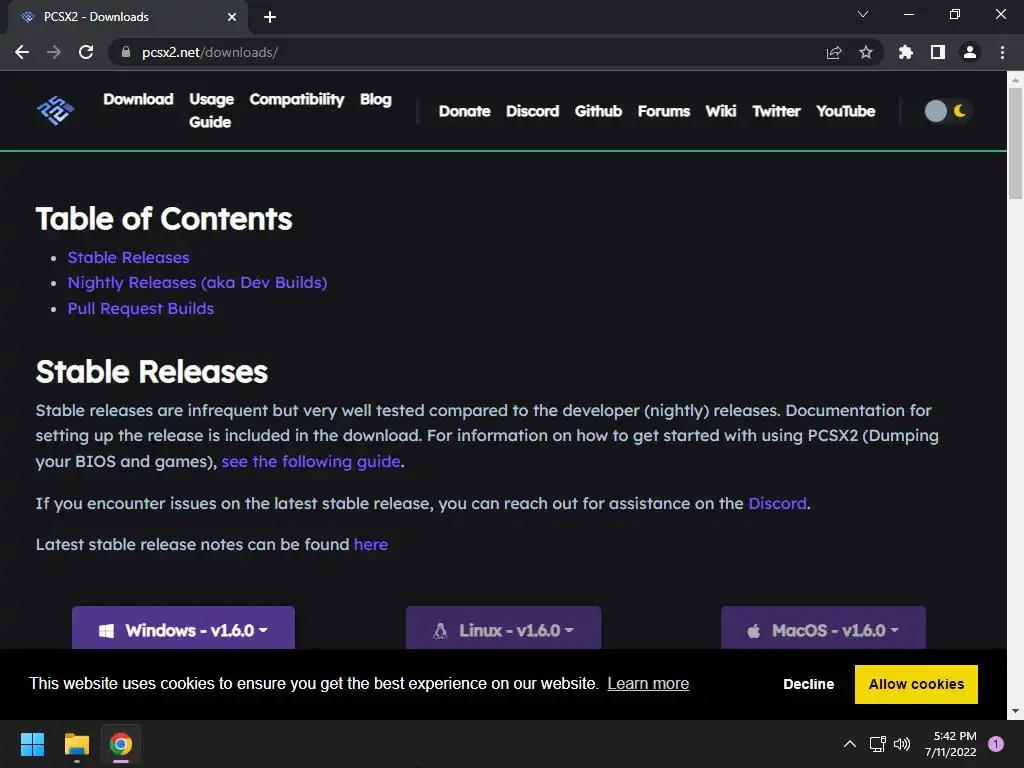Image resolution: width=1024 pixels, height=768 pixels.
Task: Toggle the dark/light theme switch
Action: click(x=947, y=111)
